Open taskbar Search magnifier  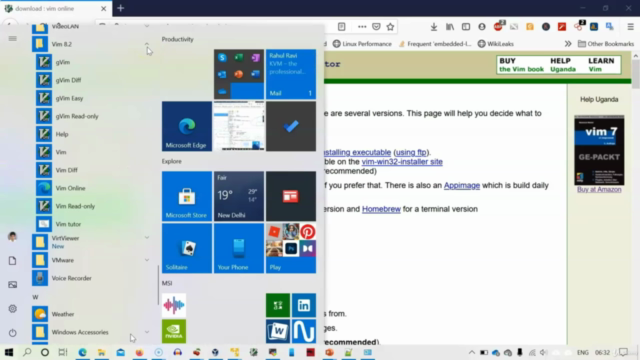(x=27, y=352)
